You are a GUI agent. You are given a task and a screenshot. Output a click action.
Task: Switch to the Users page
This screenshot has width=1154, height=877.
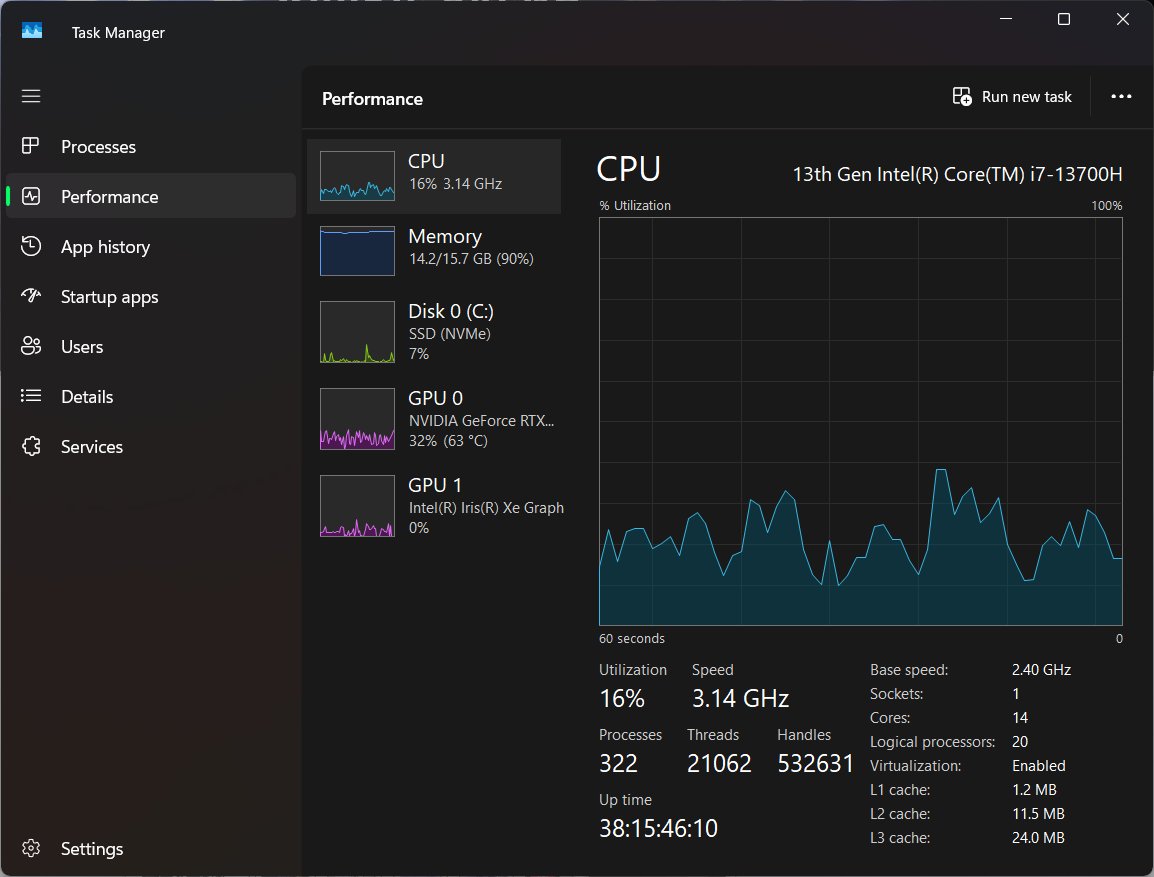[x=82, y=347]
